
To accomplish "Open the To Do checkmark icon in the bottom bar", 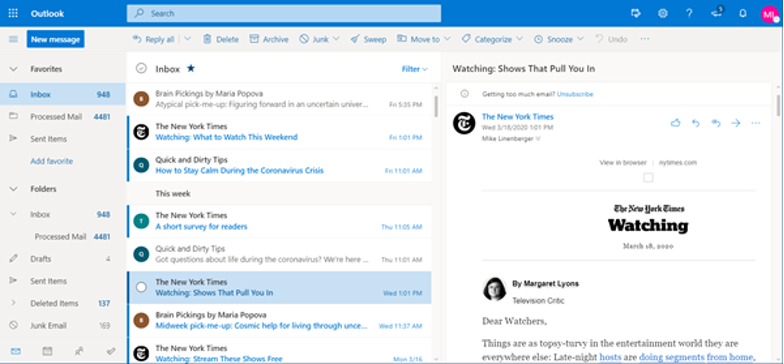I will pyautogui.click(x=111, y=352).
